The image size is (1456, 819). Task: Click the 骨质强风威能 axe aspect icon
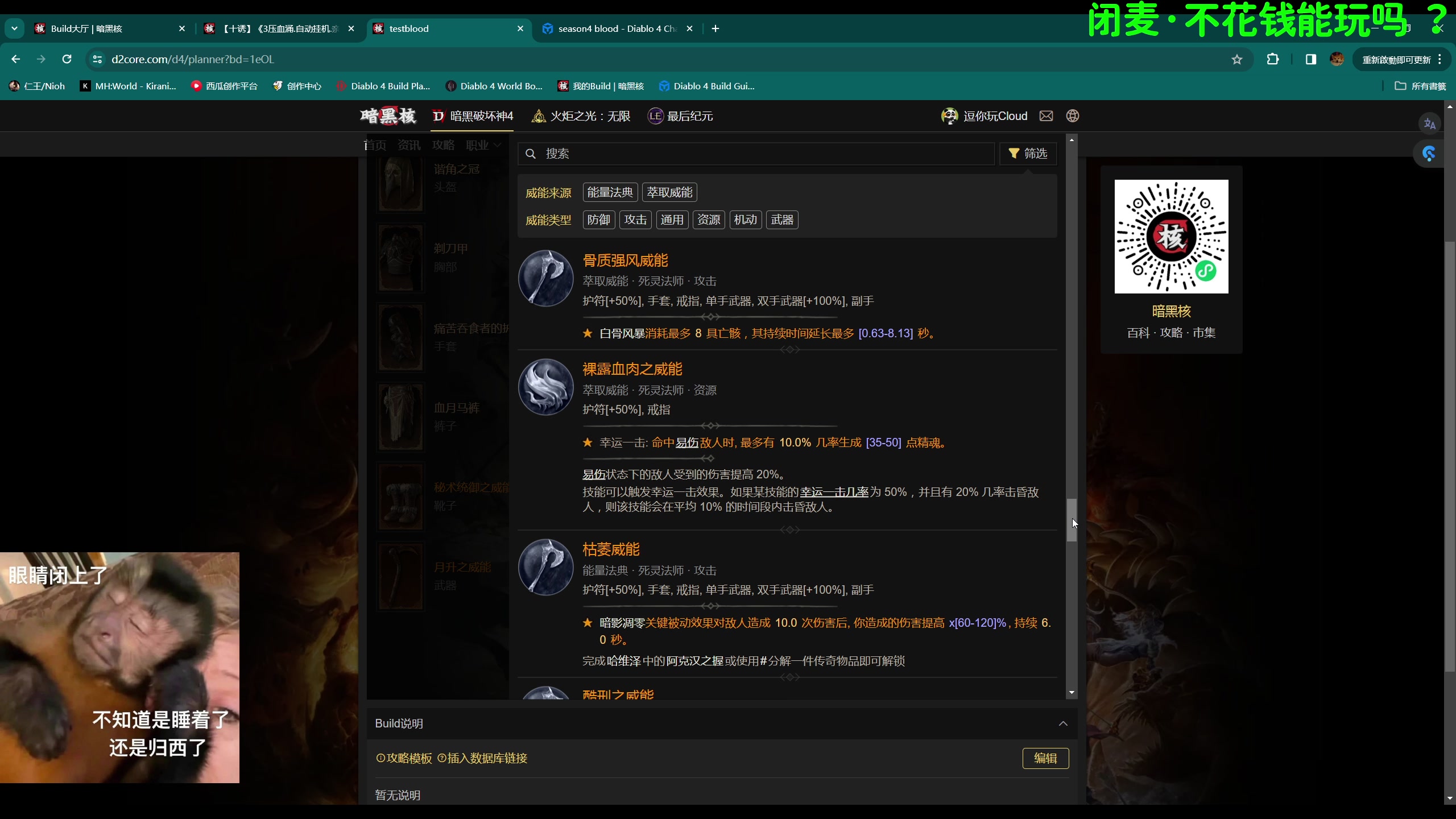(x=545, y=278)
